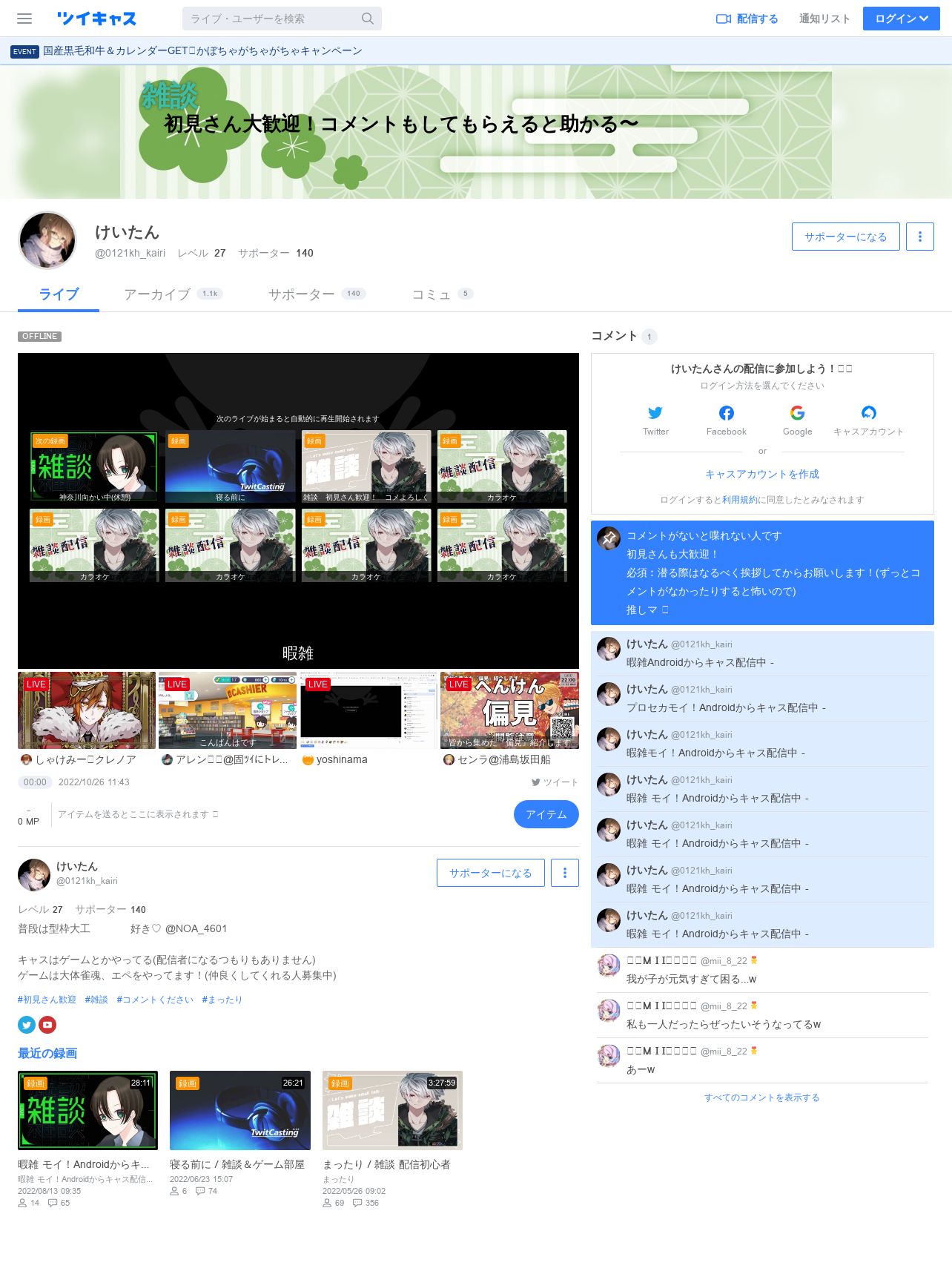
Task: Click キャスアカウントを作成 link
Action: [x=762, y=474]
